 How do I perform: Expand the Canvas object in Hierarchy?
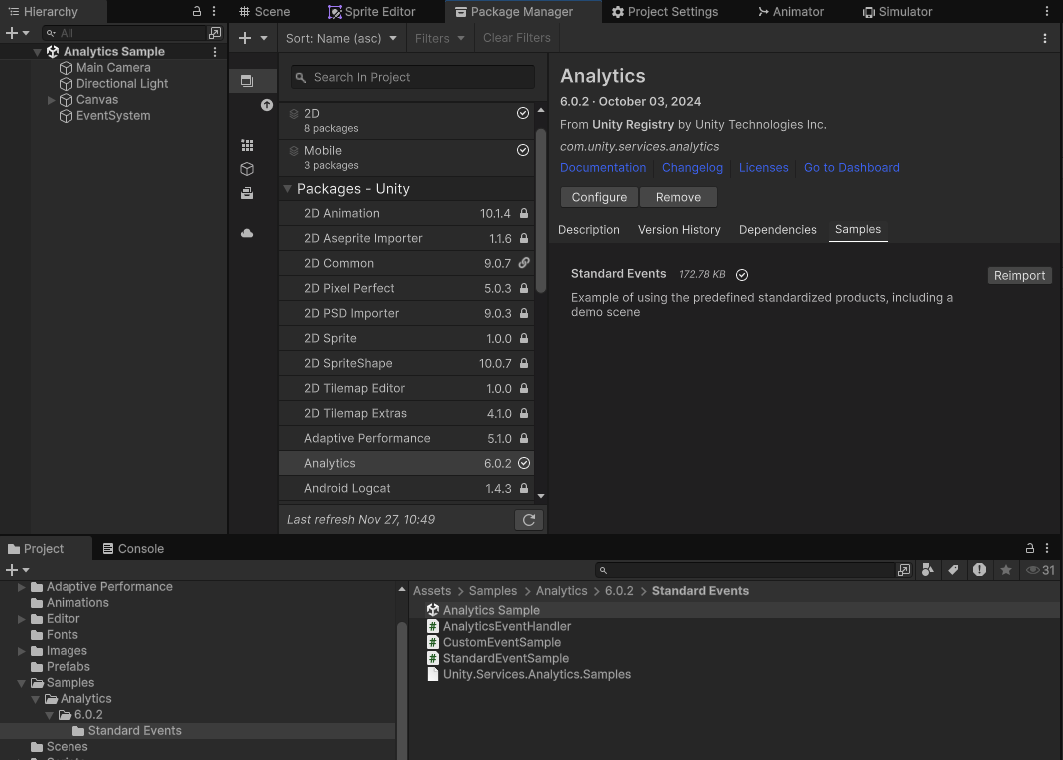[x=52, y=100]
